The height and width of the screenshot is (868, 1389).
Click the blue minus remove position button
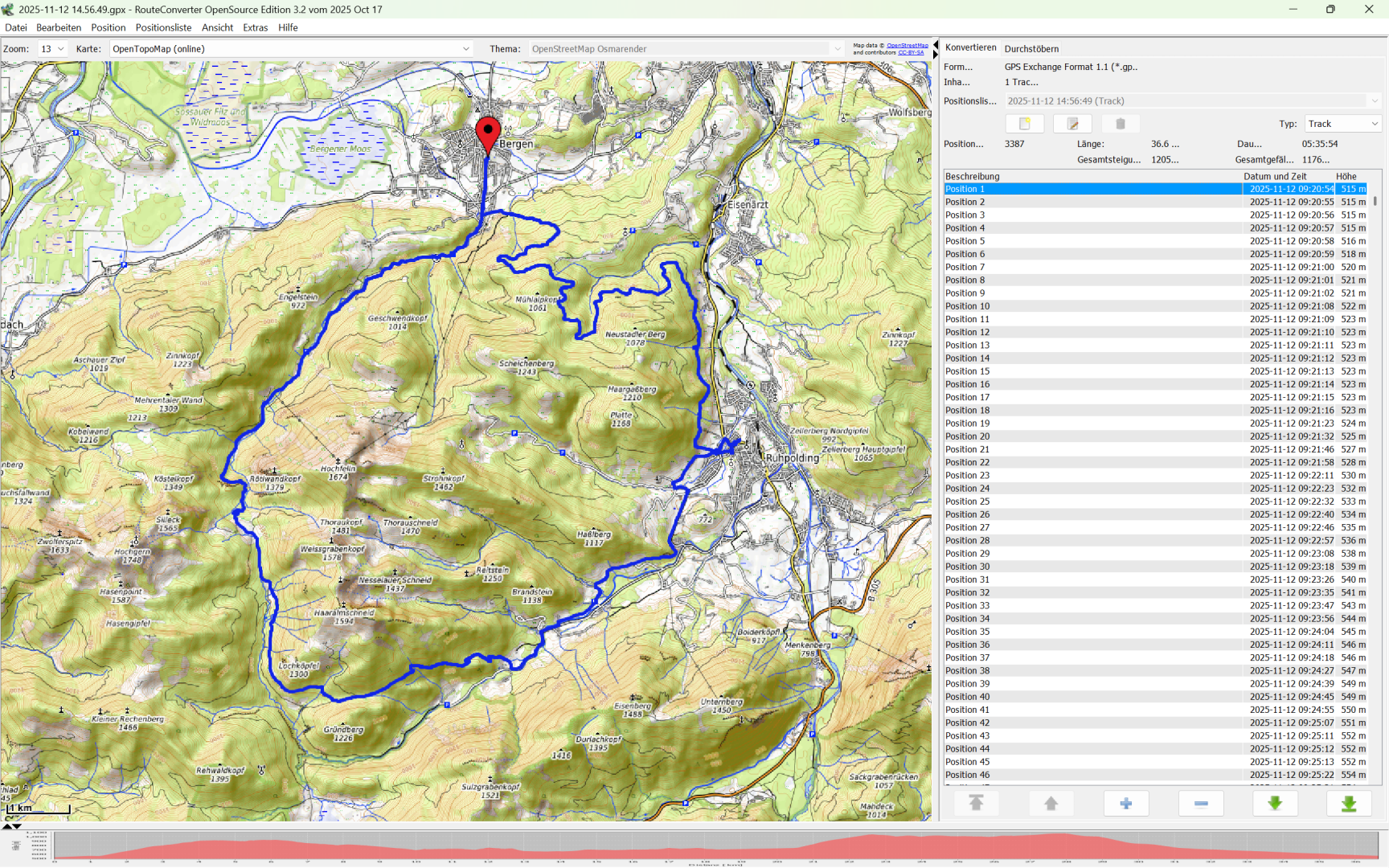coord(1200,803)
